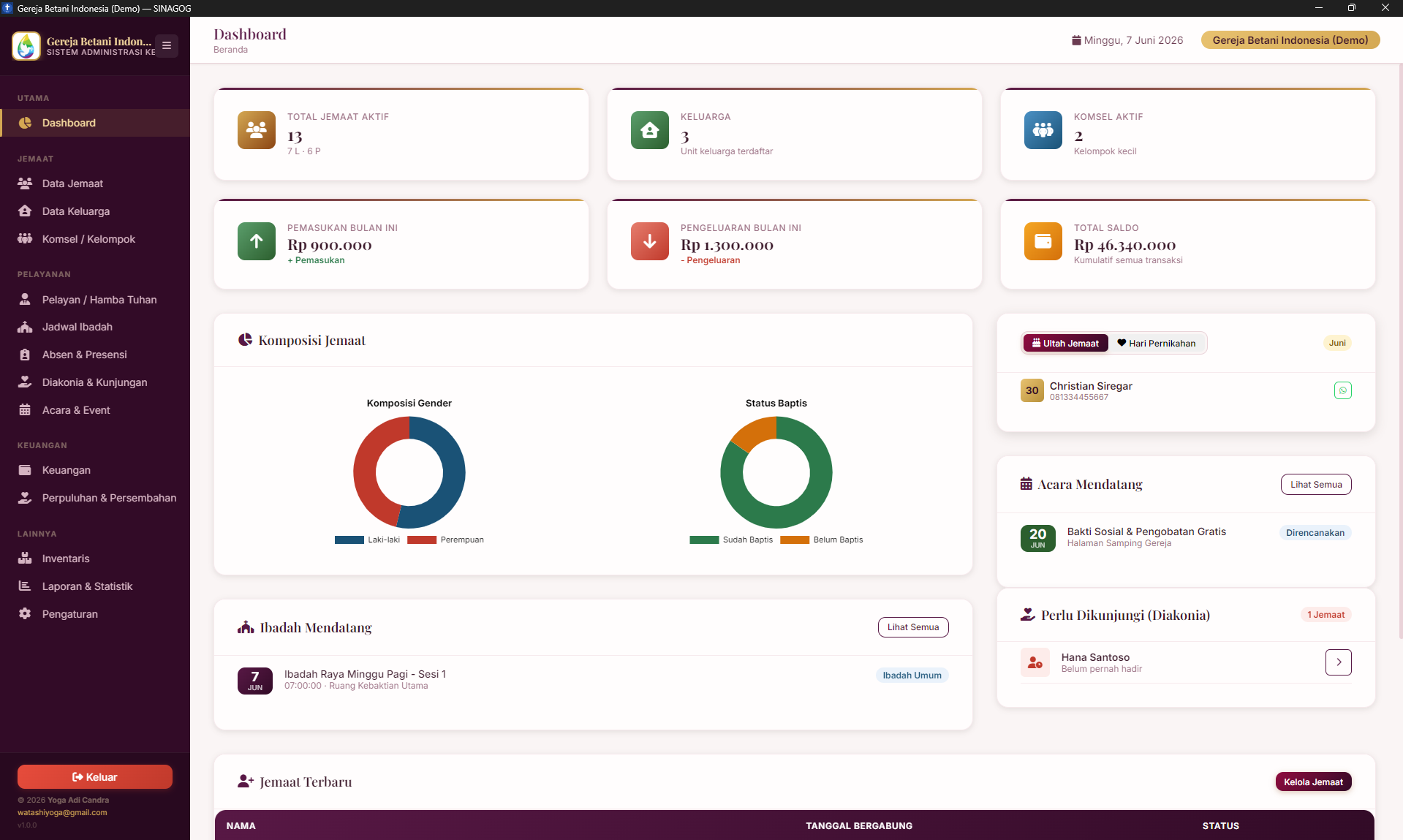Click Christian Siregar birthday entry

1186,390
